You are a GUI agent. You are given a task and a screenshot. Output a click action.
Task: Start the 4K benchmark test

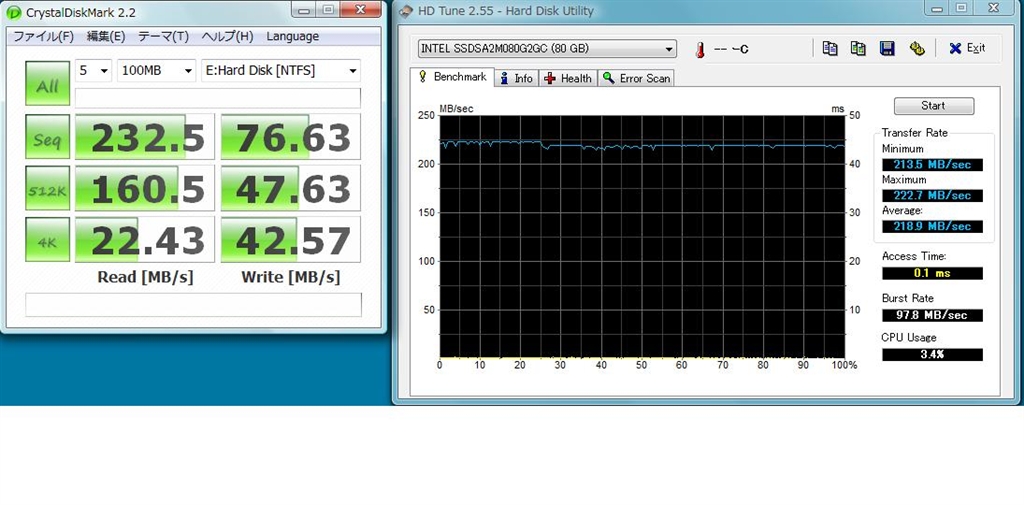47,240
